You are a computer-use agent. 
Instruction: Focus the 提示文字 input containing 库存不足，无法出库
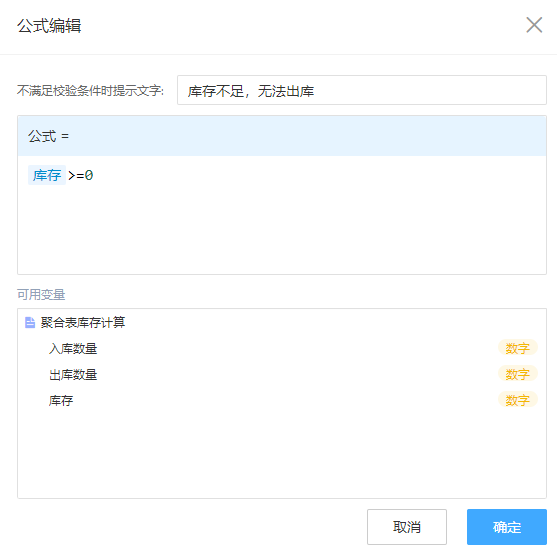coord(362,90)
